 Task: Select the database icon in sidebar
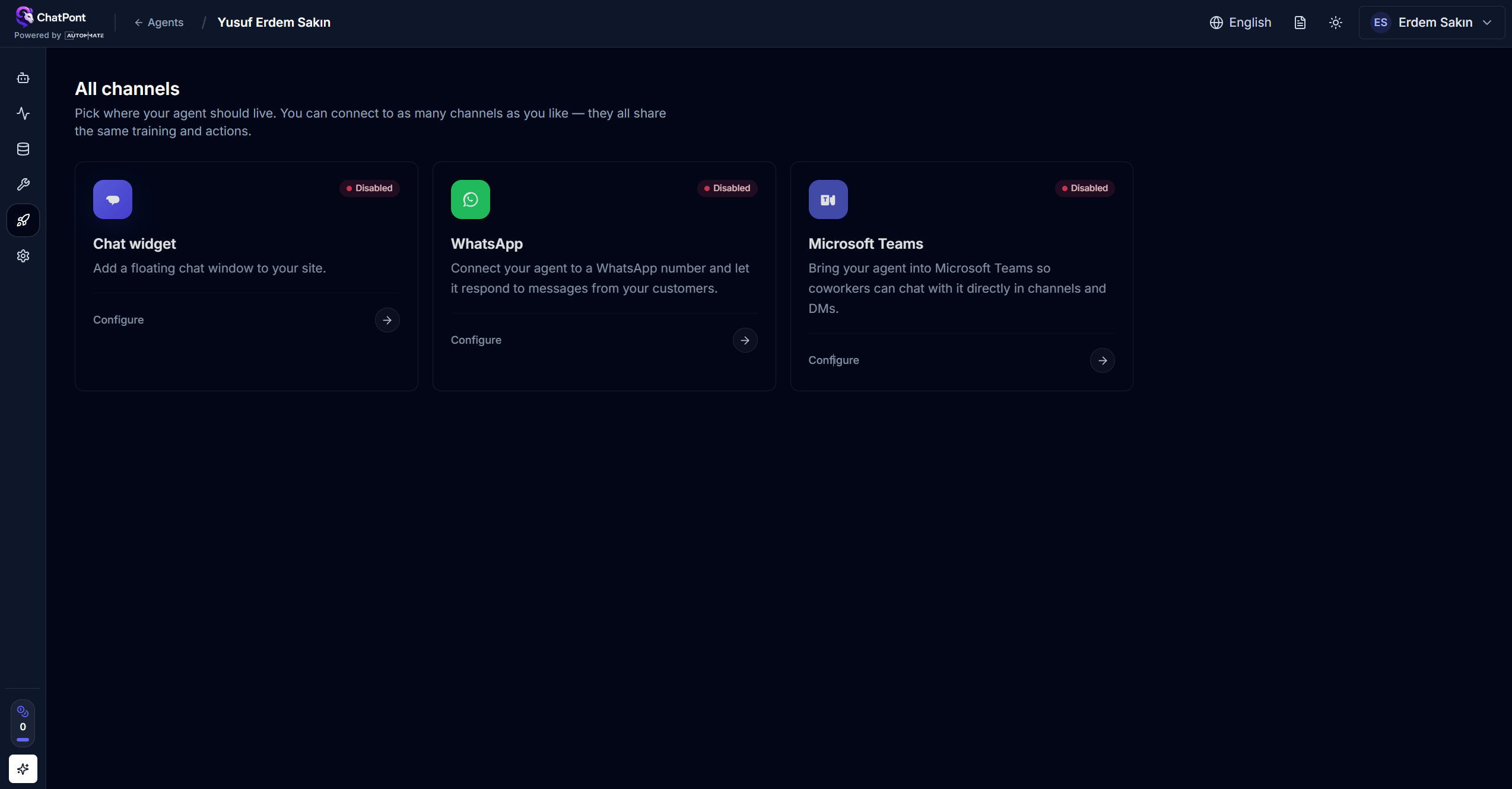pos(23,149)
